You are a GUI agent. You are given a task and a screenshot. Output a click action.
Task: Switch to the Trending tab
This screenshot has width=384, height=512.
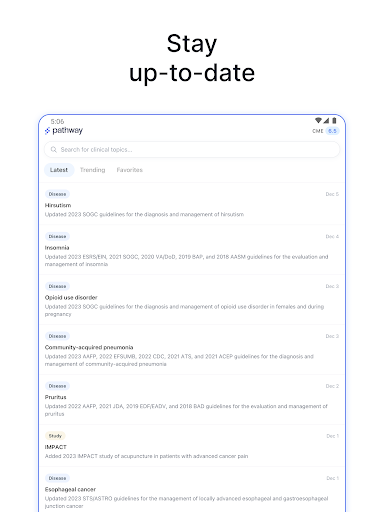93,170
